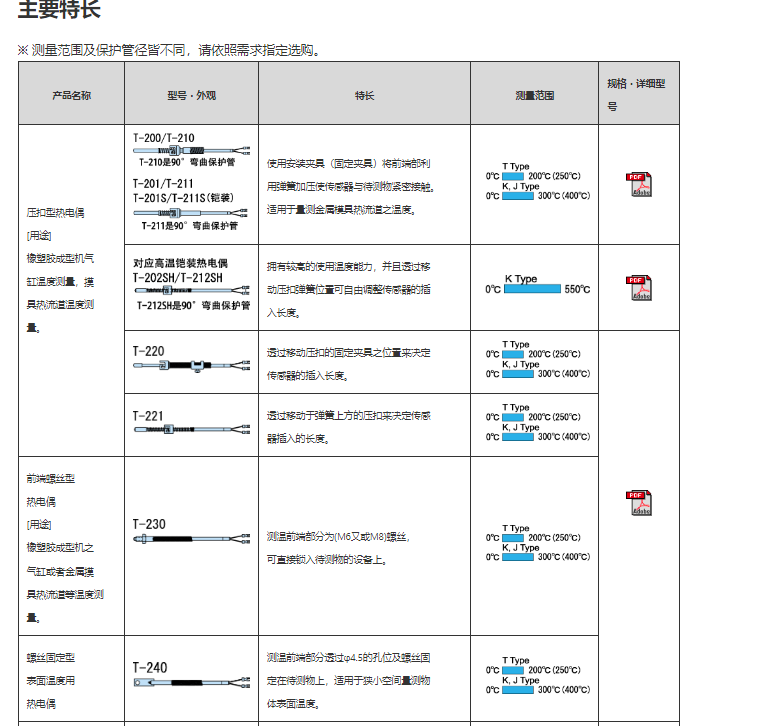Click the T-220 row range chart

click(x=537, y=359)
